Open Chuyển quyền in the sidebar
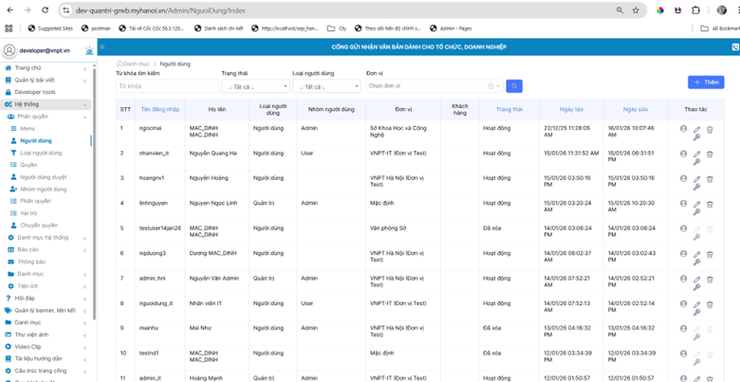Viewport: 740px width, 382px height. tap(38, 225)
